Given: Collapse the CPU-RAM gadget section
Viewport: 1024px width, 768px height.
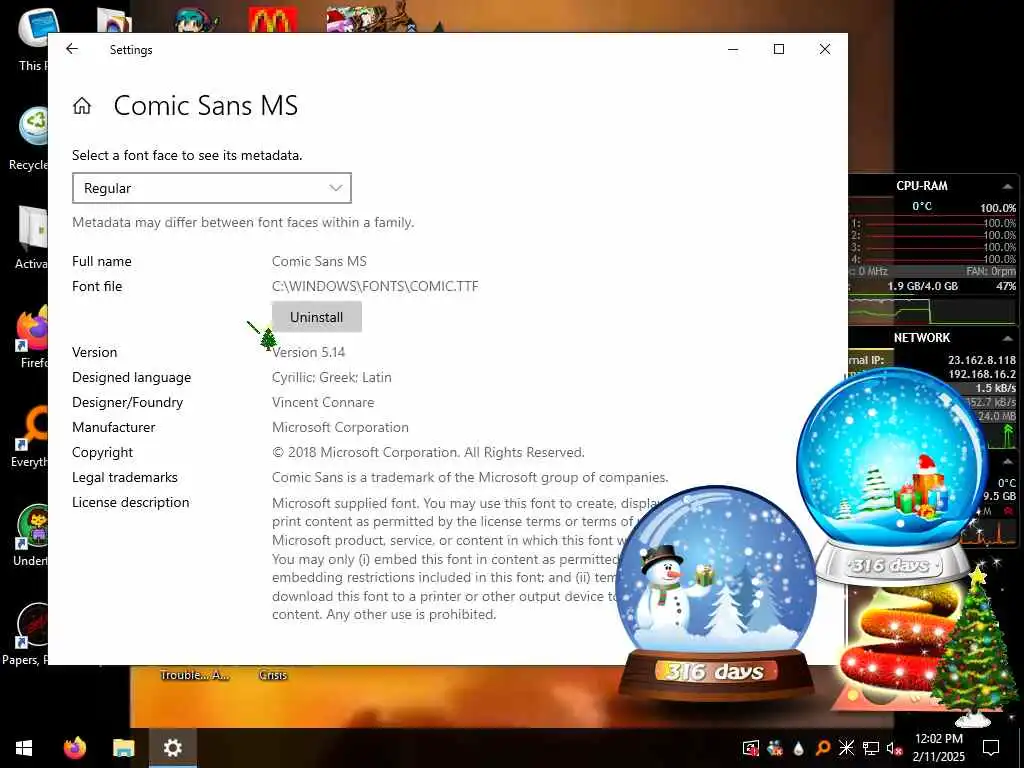Looking at the screenshot, I should pos(1007,186).
